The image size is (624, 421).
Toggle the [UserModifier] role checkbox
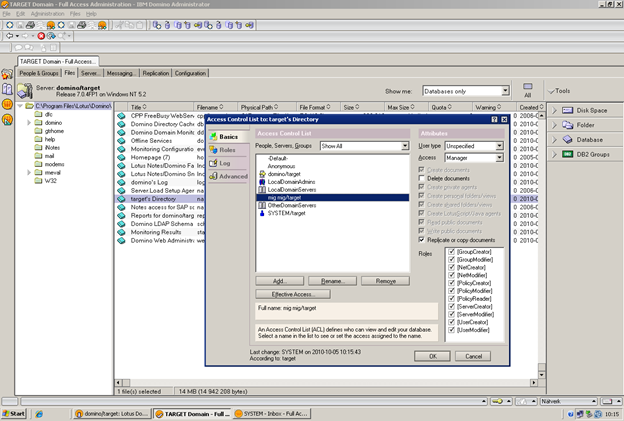click(x=451, y=330)
